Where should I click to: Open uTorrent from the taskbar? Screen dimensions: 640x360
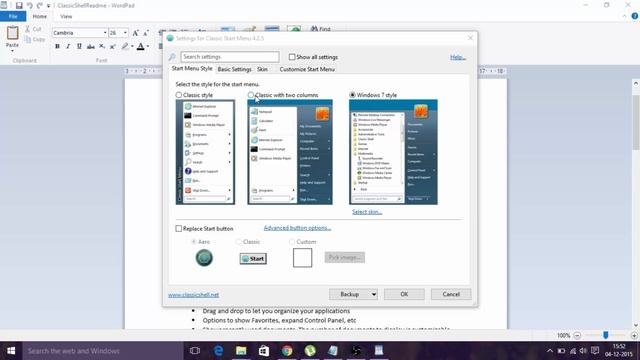coord(310,351)
